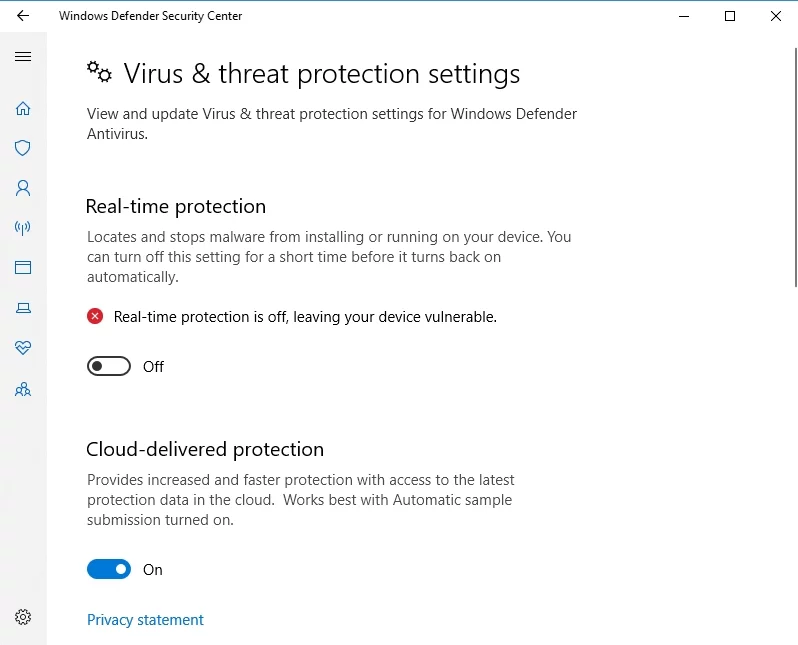798x645 pixels.
Task: Open Settings gear at sidebar bottom
Action: (x=23, y=617)
